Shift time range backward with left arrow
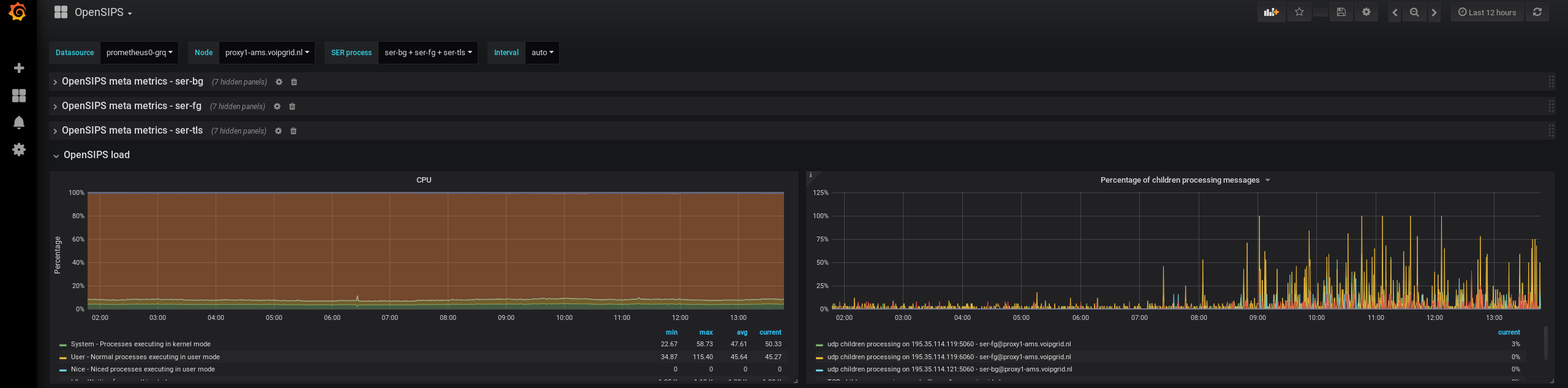Image resolution: width=1568 pixels, height=388 pixels. click(x=1395, y=12)
